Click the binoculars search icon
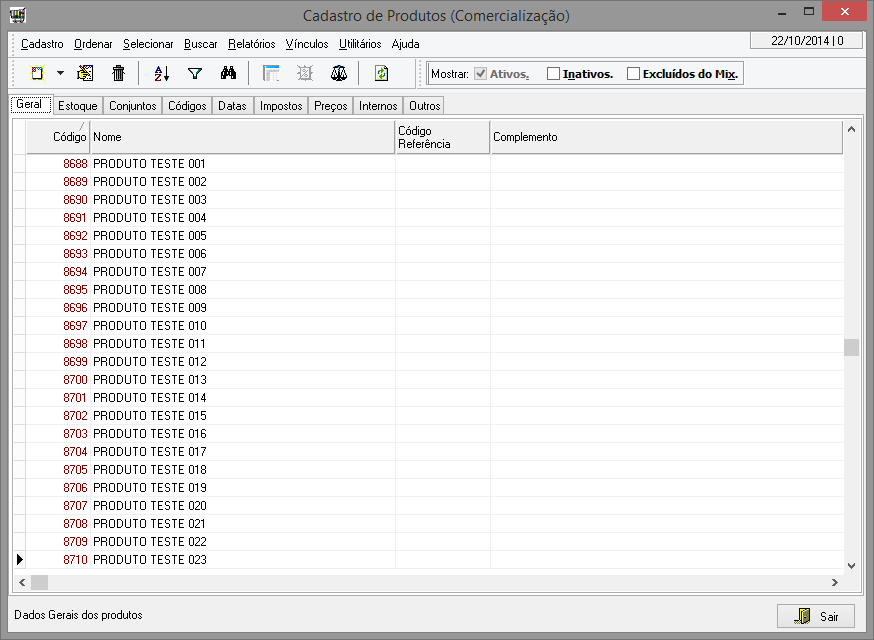Image resolution: width=874 pixels, height=640 pixels. click(x=228, y=73)
